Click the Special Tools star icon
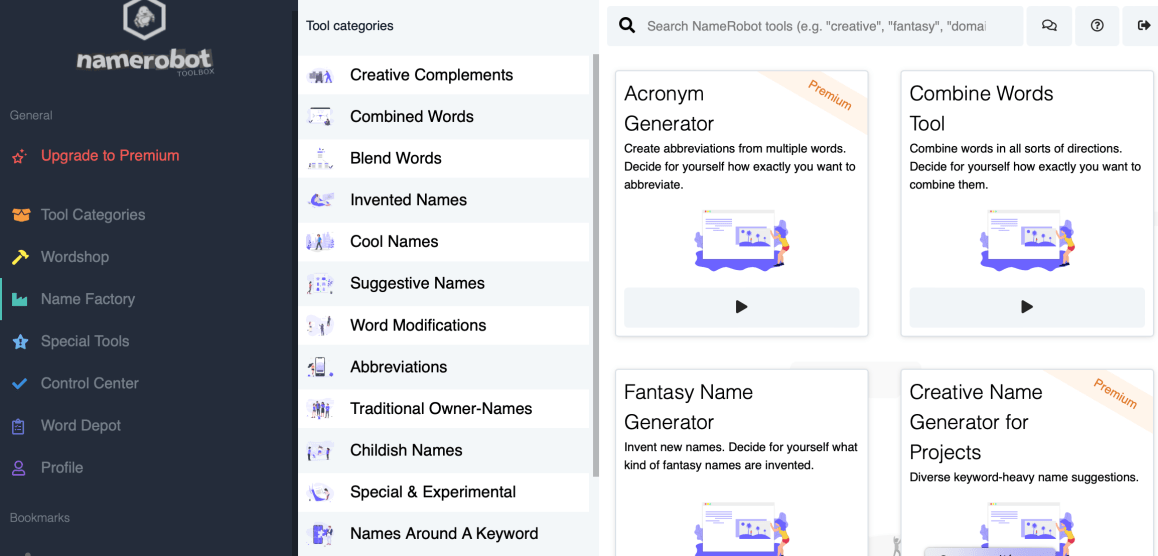Screen dimensions: 1158x556 point(20,341)
